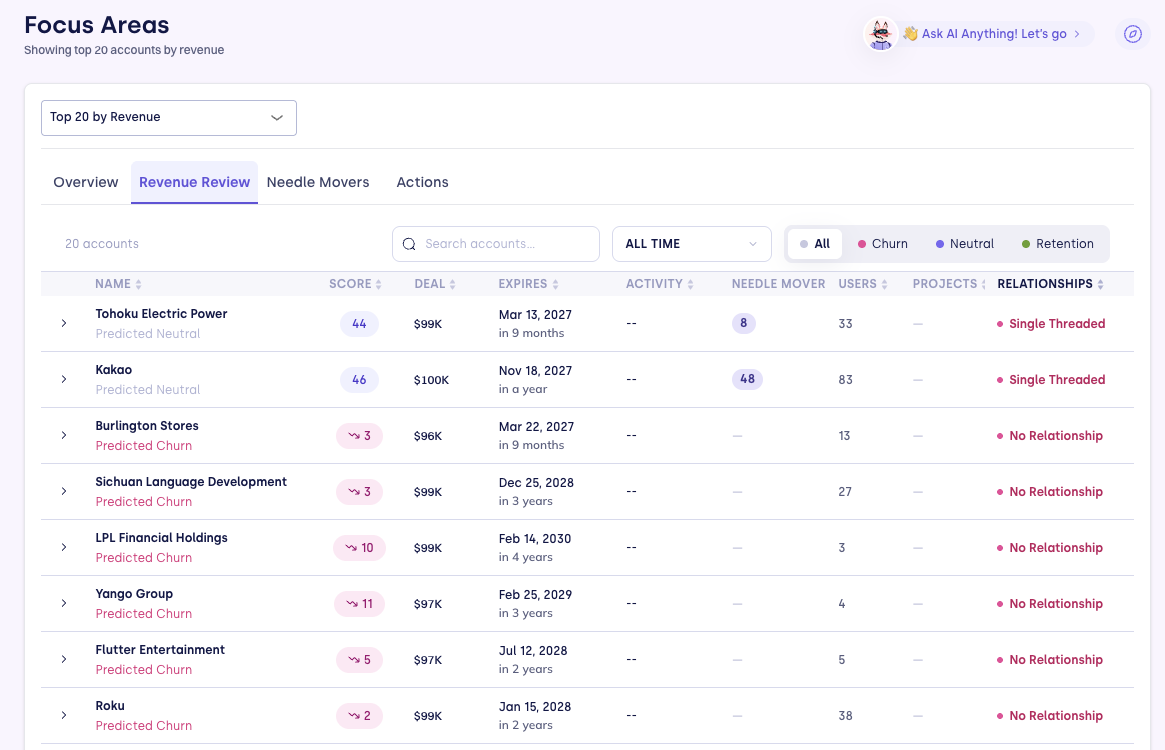This screenshot has height=750, width=1165.
Task: Click Flutter Entertainment score badge 5
Action: (360, 660)
